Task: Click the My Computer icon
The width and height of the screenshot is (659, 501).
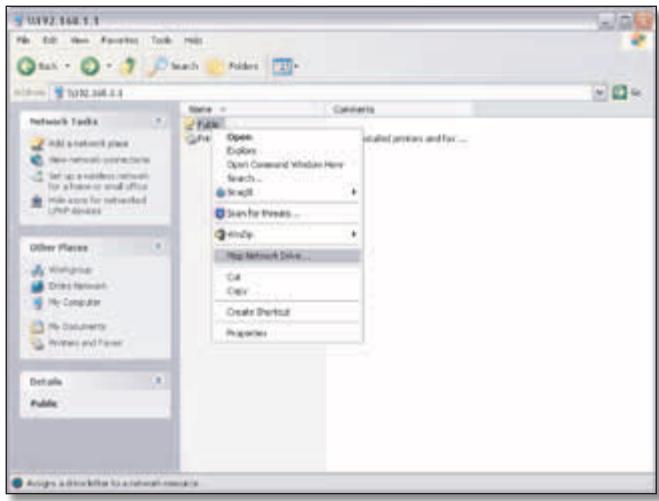Action: 38,303
